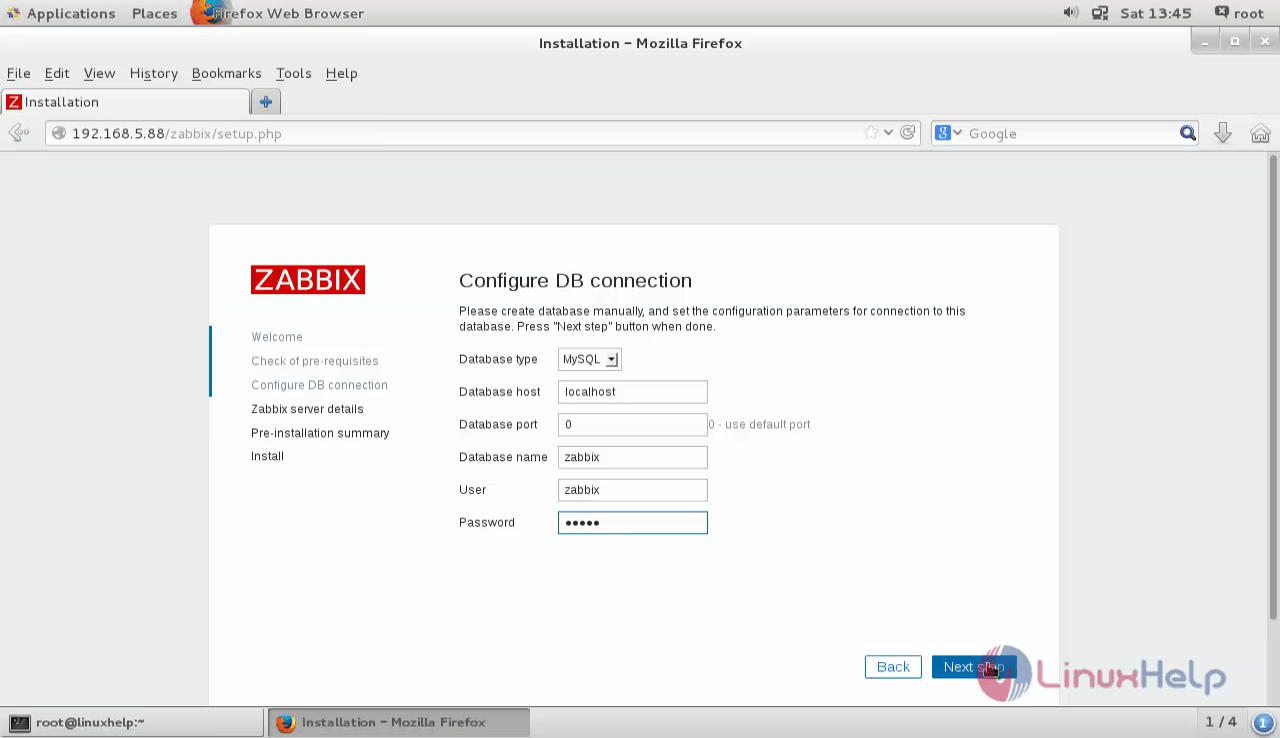
Task: Click the Sat 13:45 clock
Action: tap(1156, 13)
